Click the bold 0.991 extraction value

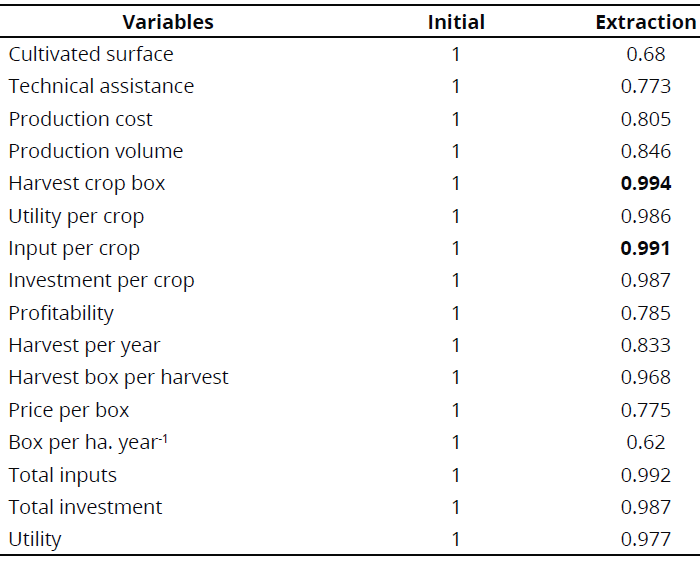(x=646, y=248)
